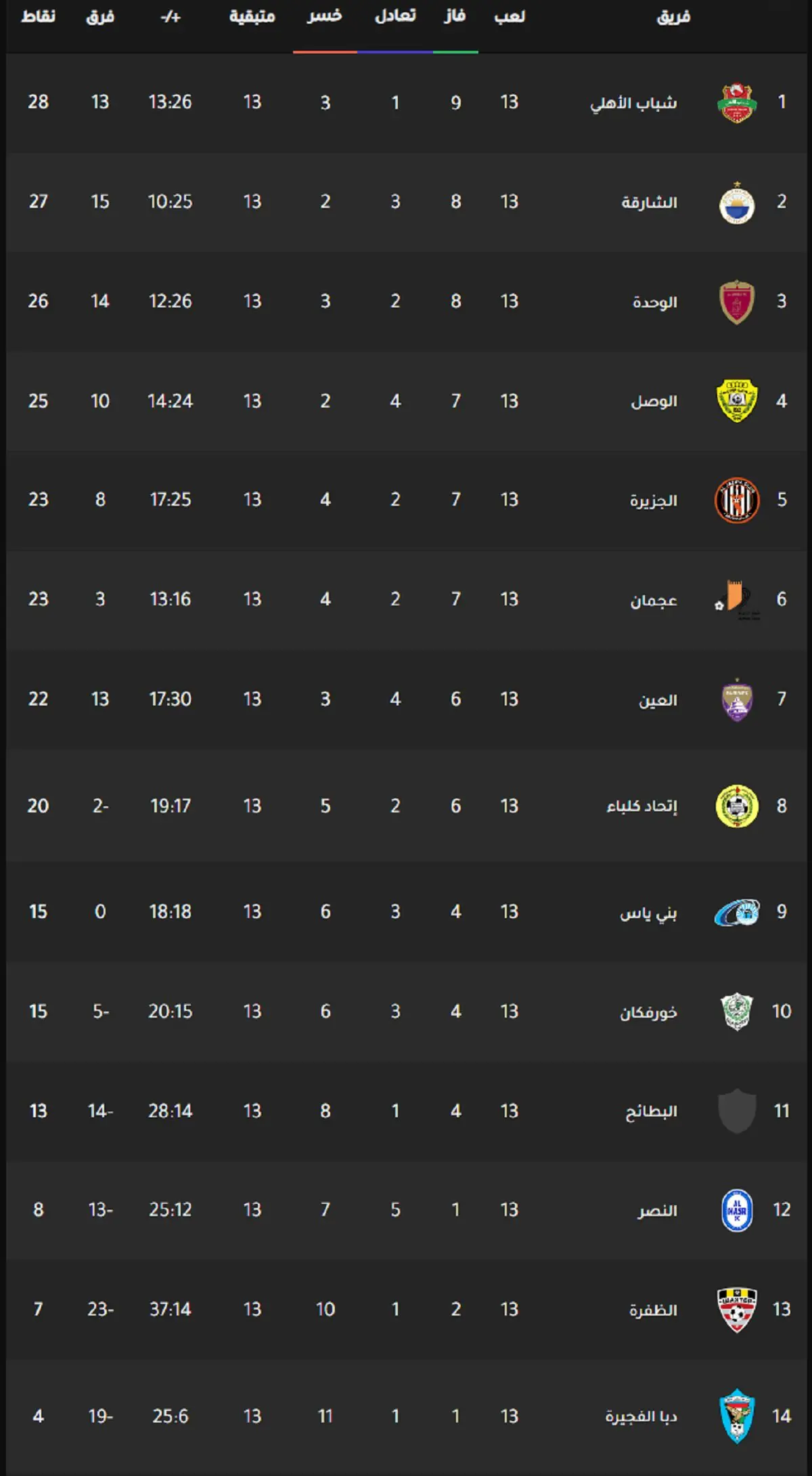
Task: Click the متبقية remaining column header
Action: point(252,16)
